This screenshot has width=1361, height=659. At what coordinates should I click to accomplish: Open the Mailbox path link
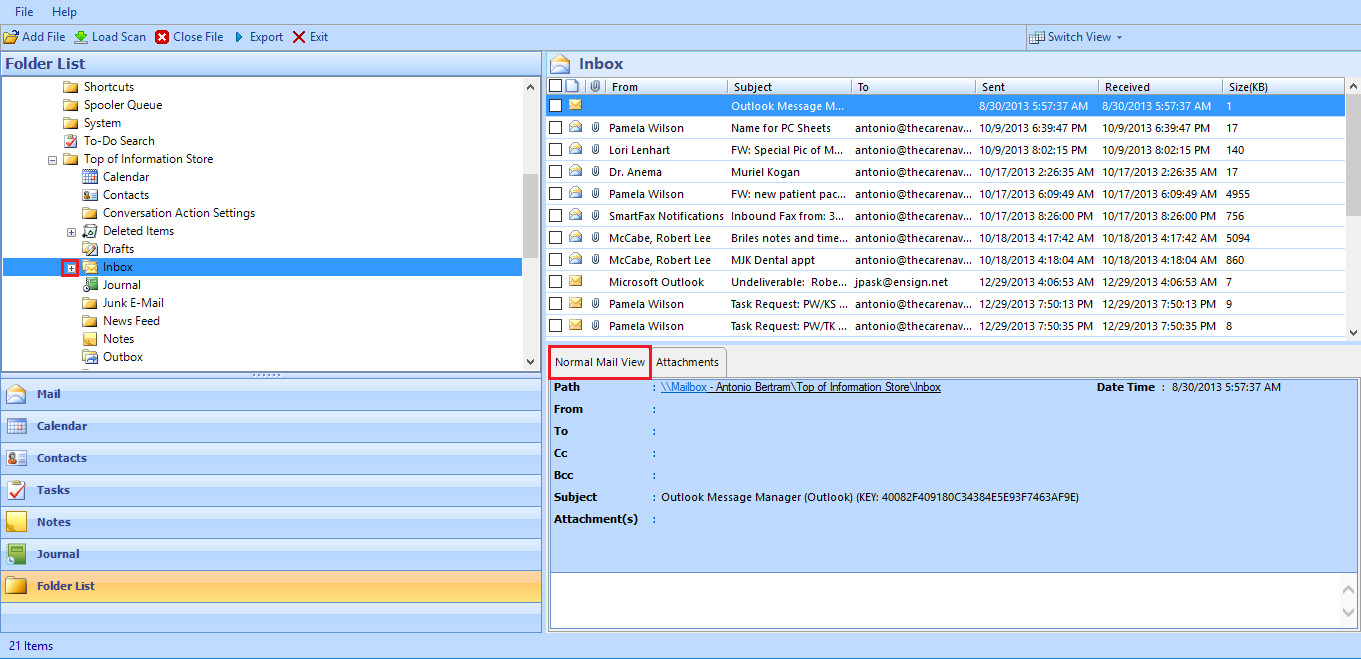[x=800, y=387]
